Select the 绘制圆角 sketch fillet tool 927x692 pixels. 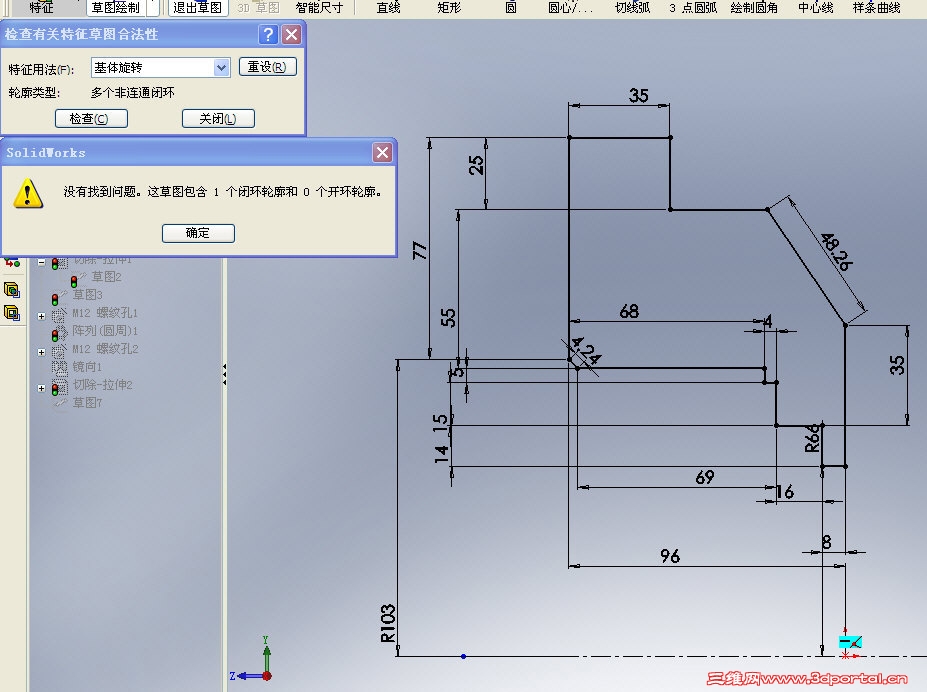[754, 8]
